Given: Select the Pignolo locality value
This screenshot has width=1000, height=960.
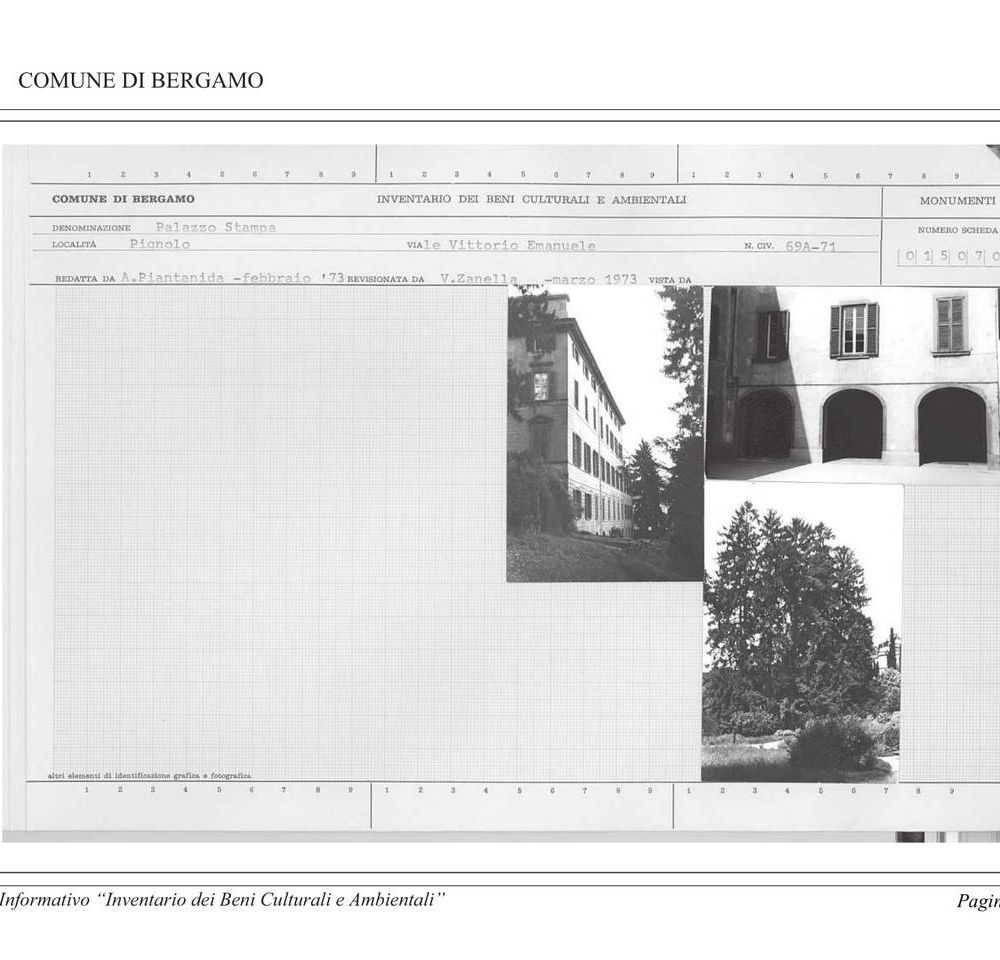Looking at the screenshot, I should (x=159, y=244).
